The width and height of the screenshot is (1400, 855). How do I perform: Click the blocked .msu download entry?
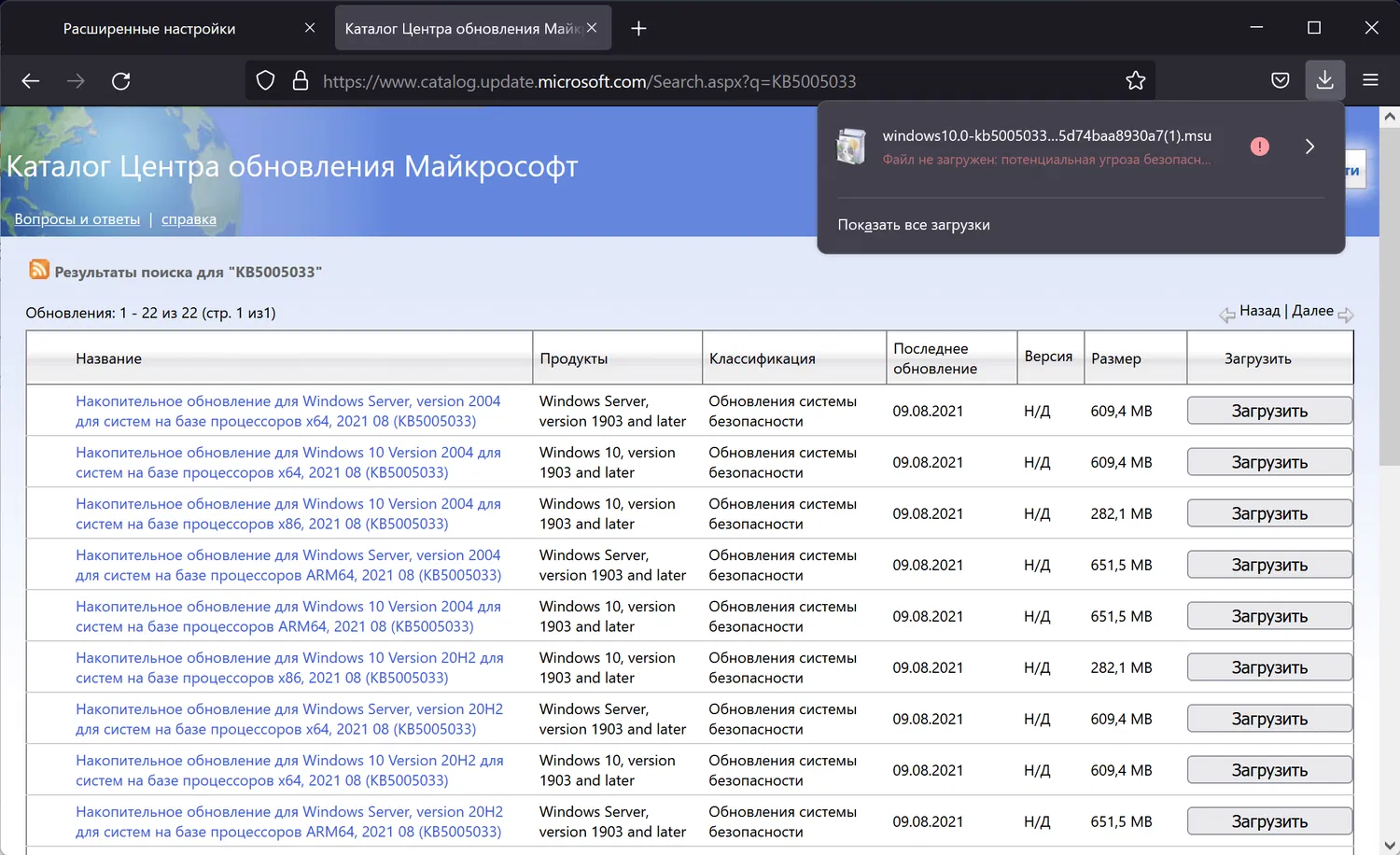tap(1045, 147)
